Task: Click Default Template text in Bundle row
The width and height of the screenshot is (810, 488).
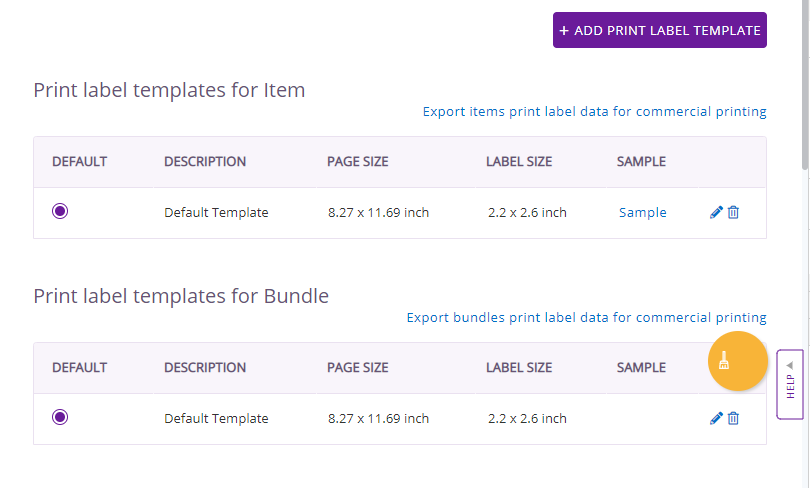Action: (x=216, y=418)
